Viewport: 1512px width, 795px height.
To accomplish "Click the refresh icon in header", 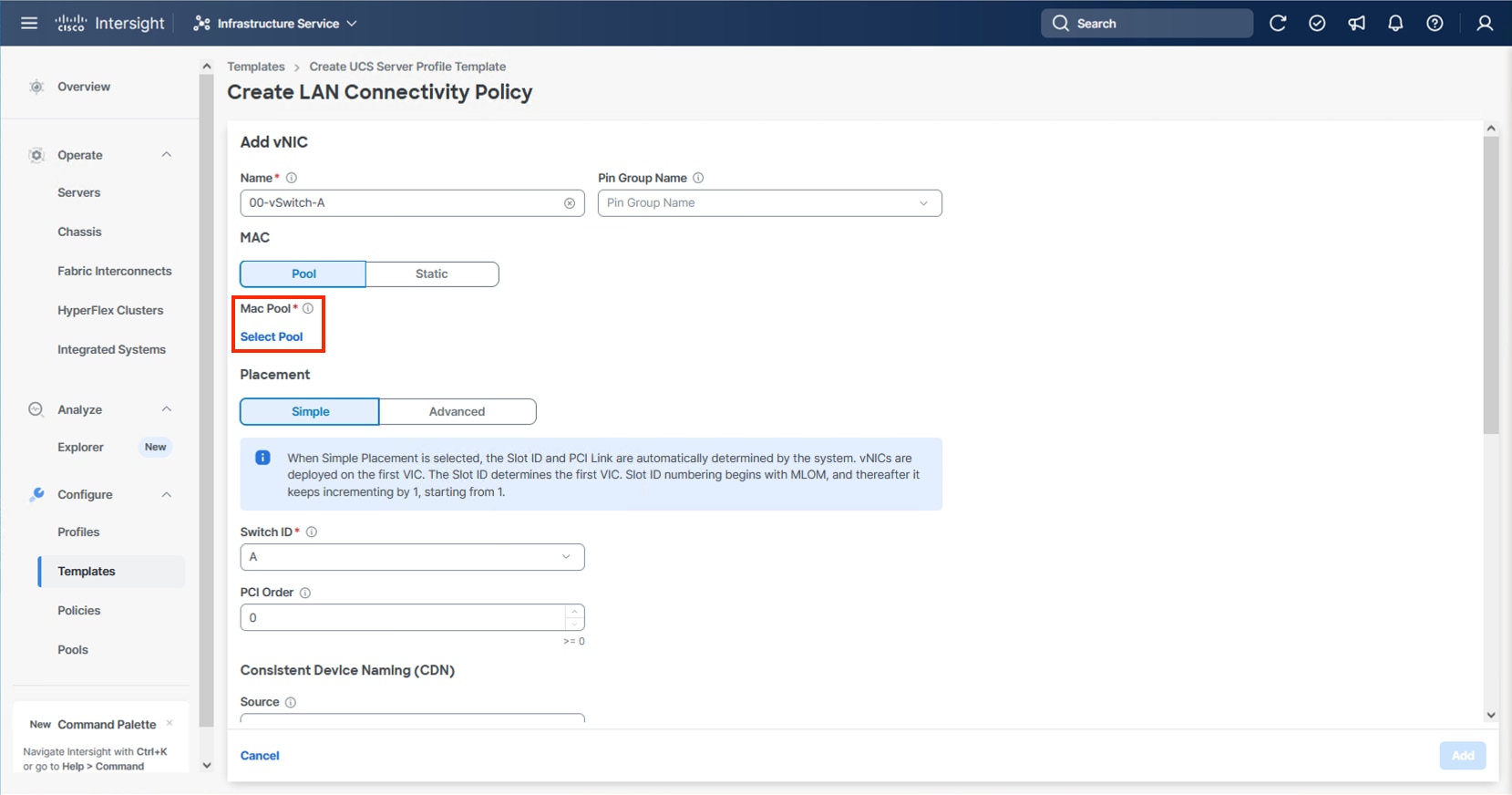I will coord(1278,23).
